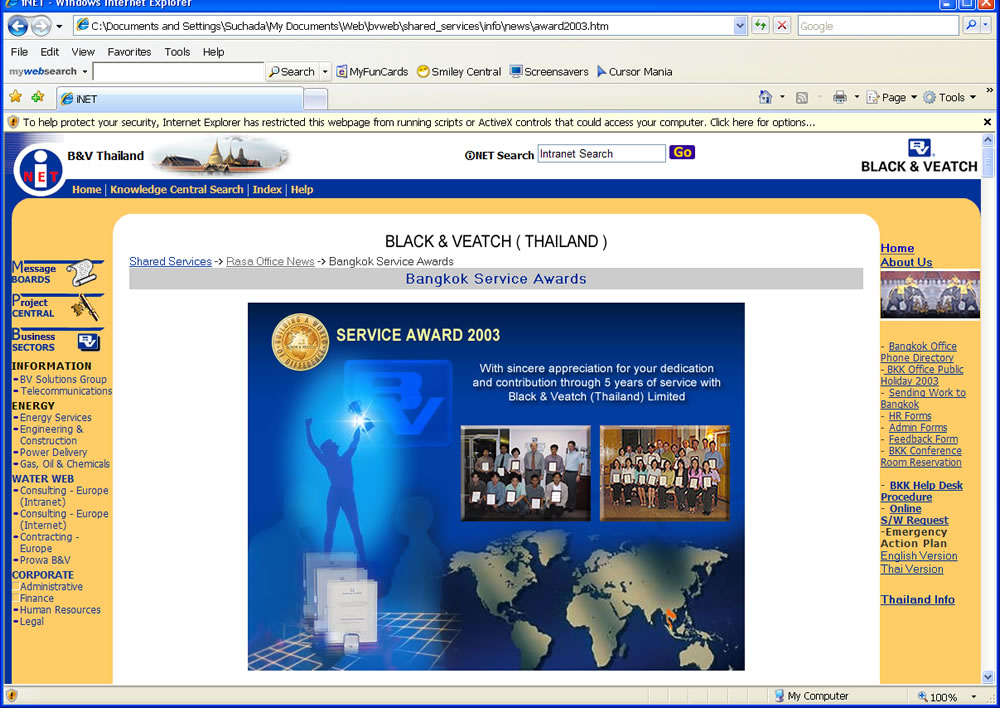The width and height of the screenshot is (1000, 708).
Task: Expand the search provider options dropdown
Action: click(x=986, y=26)
